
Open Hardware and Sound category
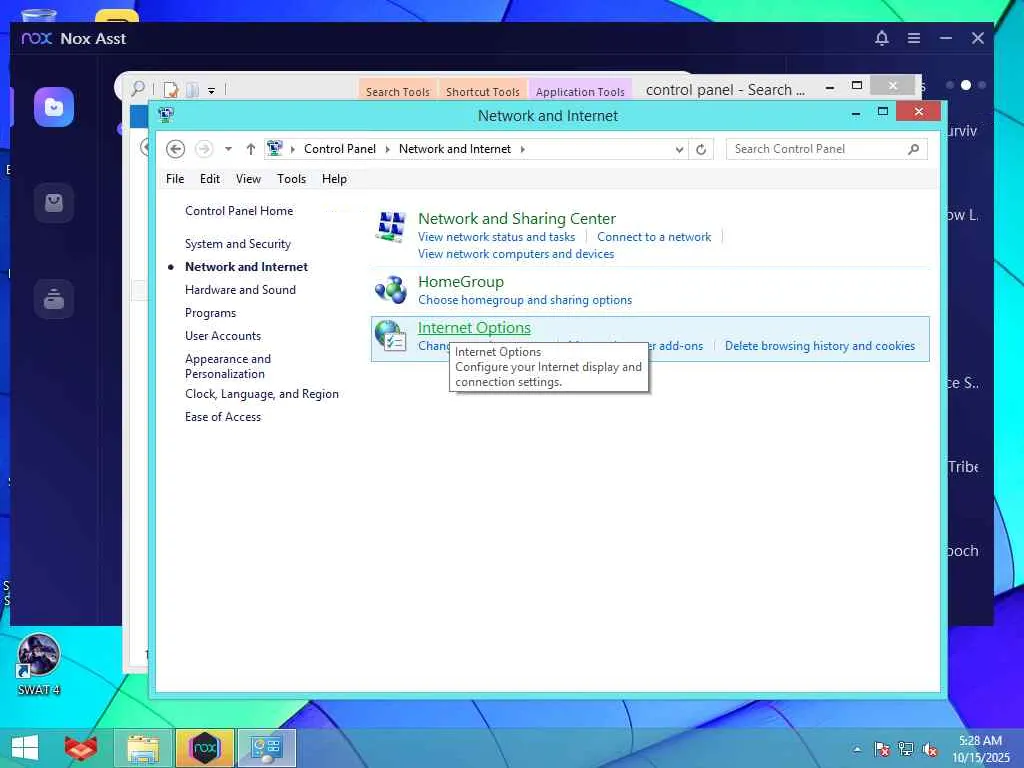click(x=240, y=289)
